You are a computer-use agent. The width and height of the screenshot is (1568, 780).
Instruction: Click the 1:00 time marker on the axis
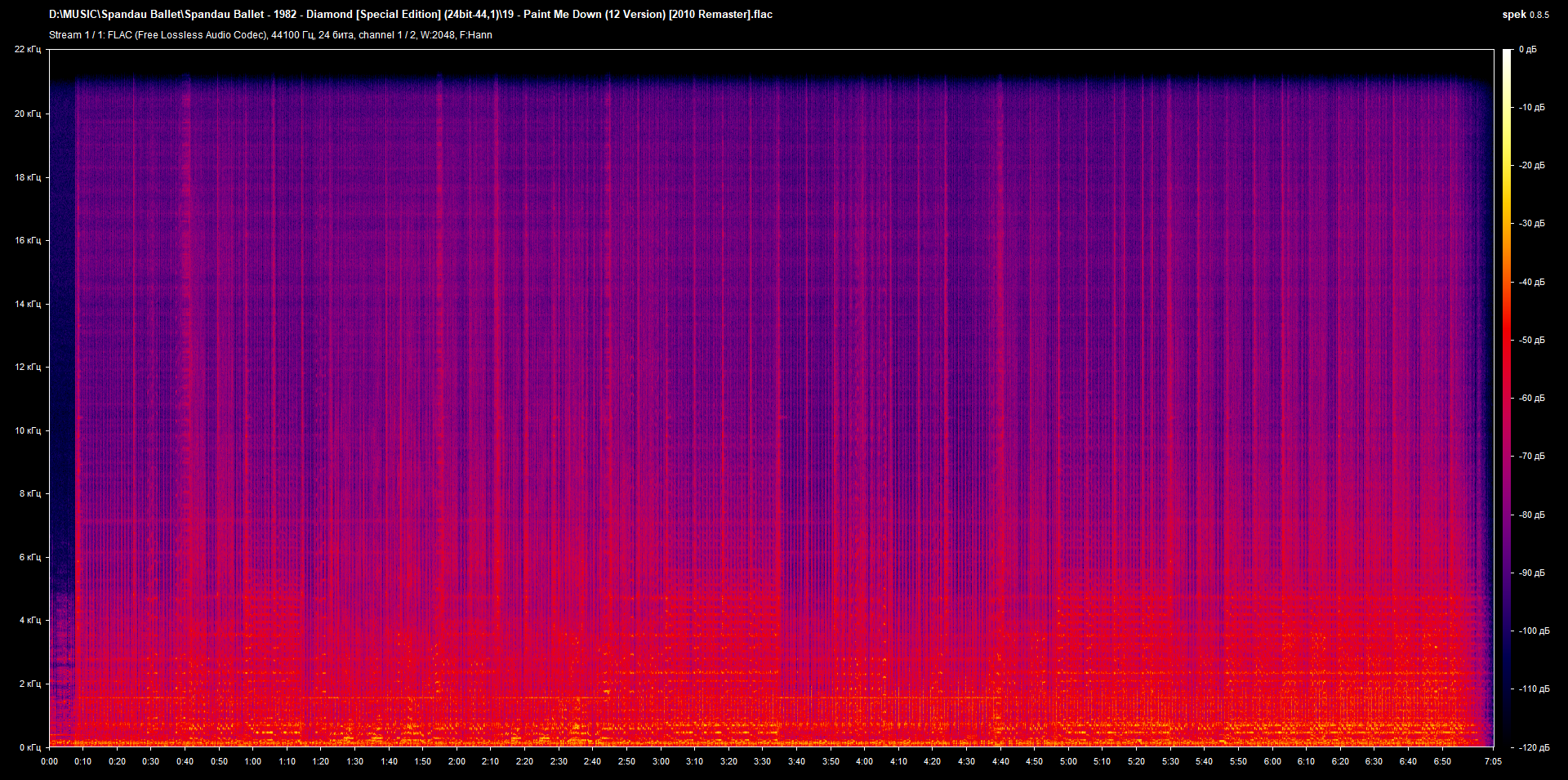[253, 761]
